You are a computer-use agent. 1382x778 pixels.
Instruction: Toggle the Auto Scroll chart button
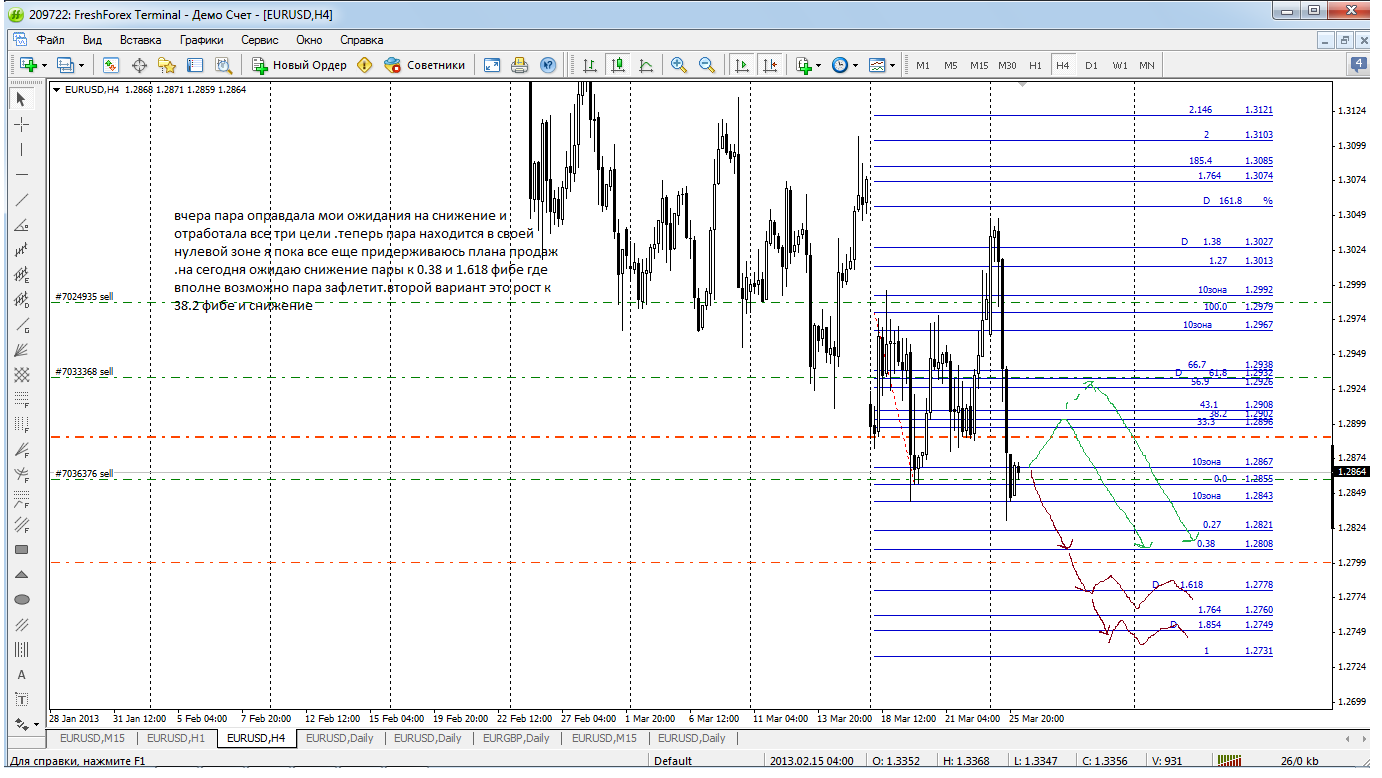(741, 65)
